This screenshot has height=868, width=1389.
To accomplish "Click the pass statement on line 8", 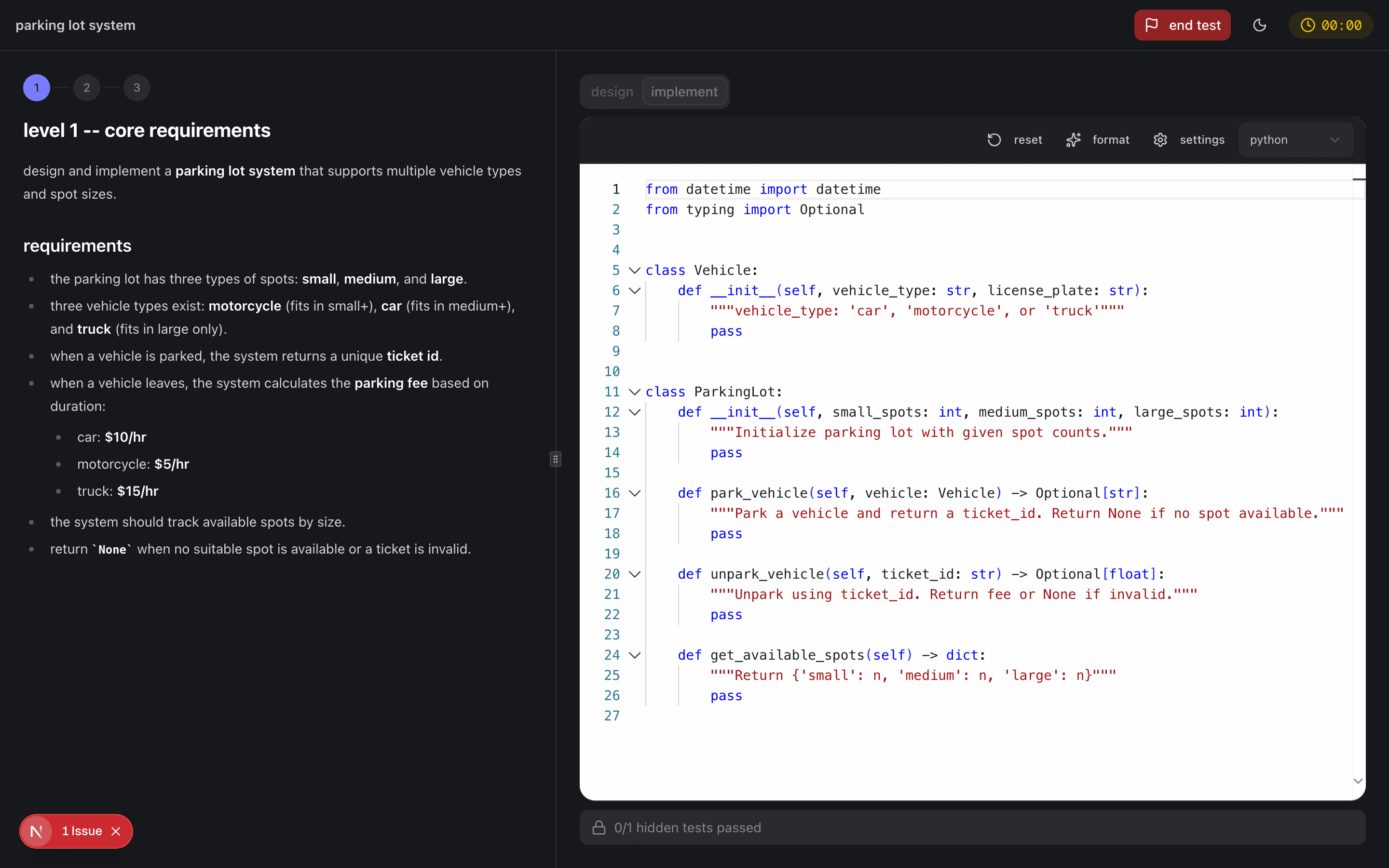I will tap(726, 331).
